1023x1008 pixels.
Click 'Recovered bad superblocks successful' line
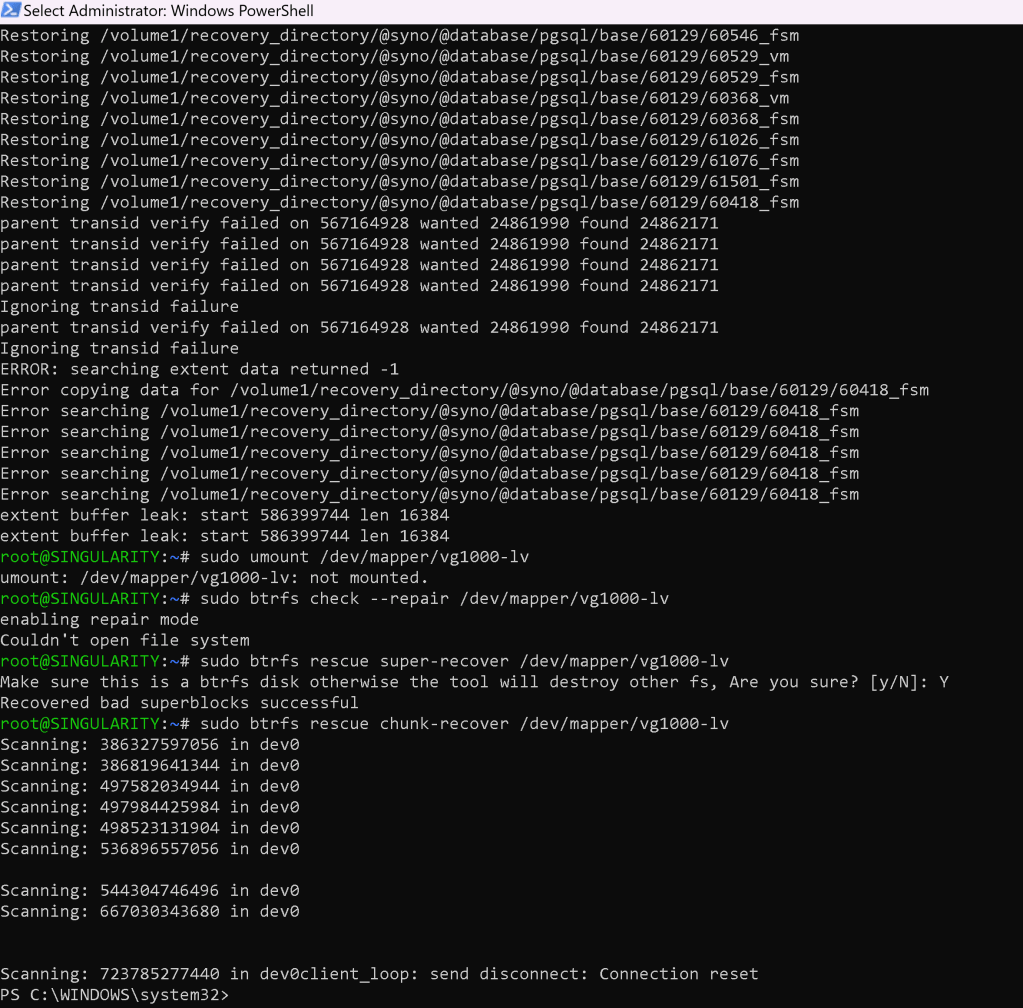[179, 703]
